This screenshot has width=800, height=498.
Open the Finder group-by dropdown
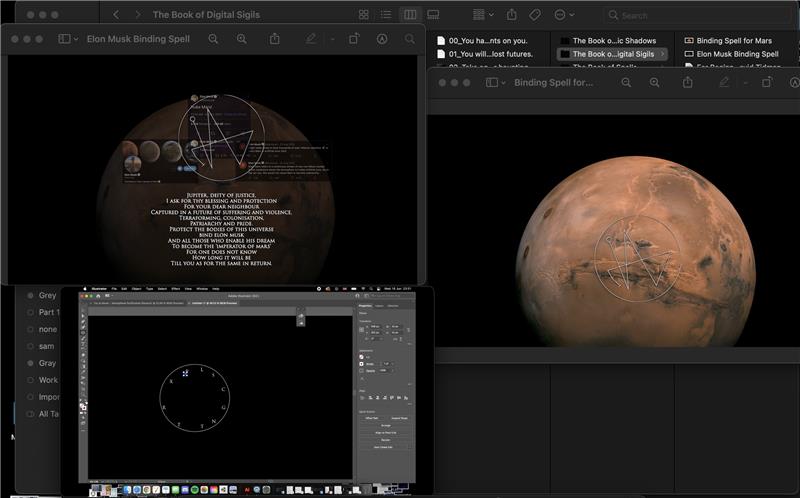click(x=484, y=15)
